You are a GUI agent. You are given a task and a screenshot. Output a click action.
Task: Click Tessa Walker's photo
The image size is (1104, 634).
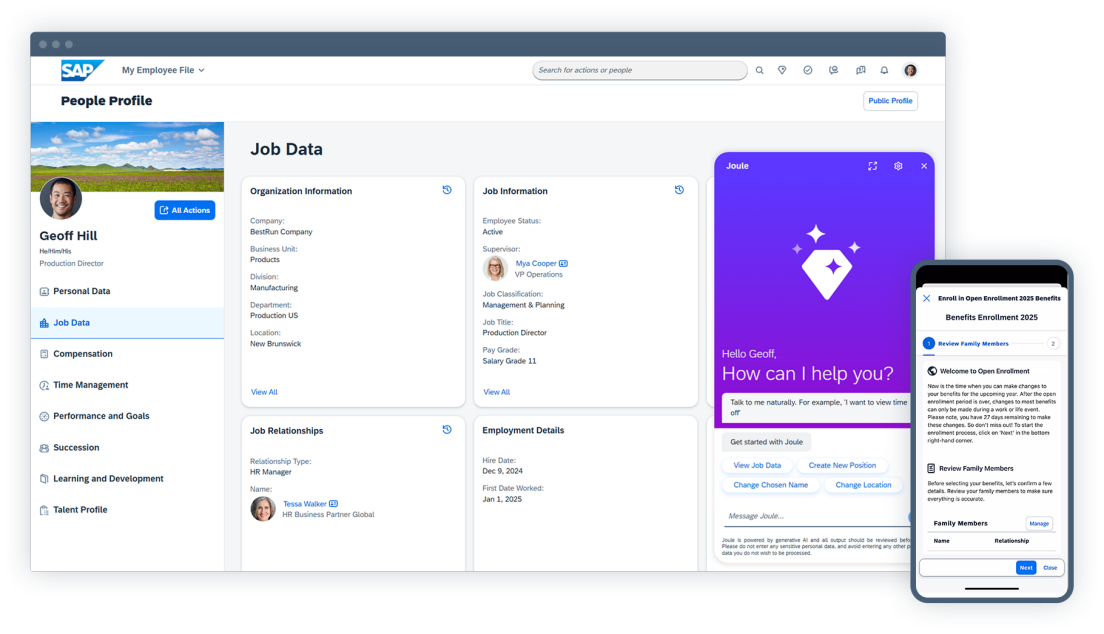pyautogui.click(x=263, y=509)
